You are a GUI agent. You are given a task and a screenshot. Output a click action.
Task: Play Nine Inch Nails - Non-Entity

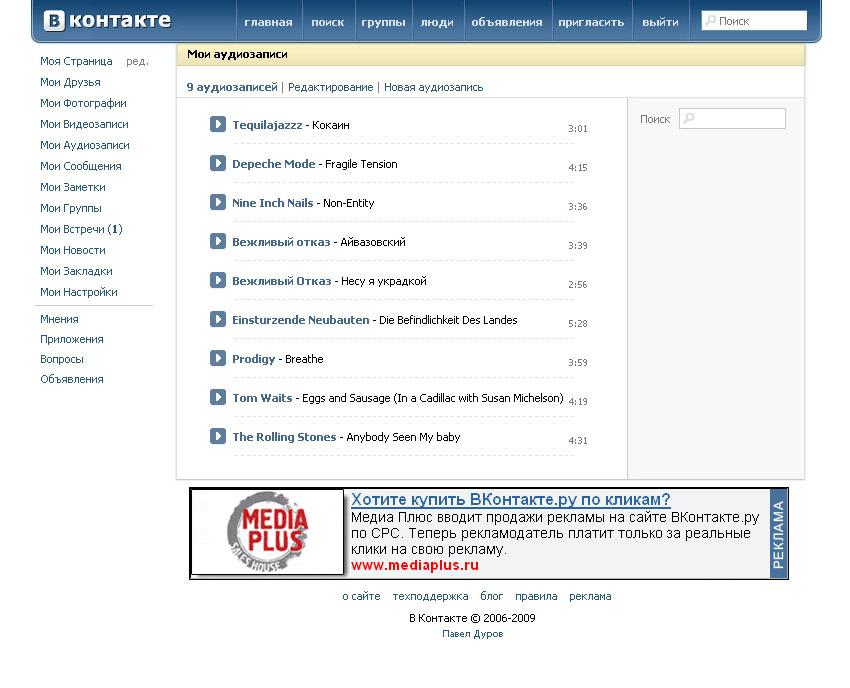coord(218,202)
